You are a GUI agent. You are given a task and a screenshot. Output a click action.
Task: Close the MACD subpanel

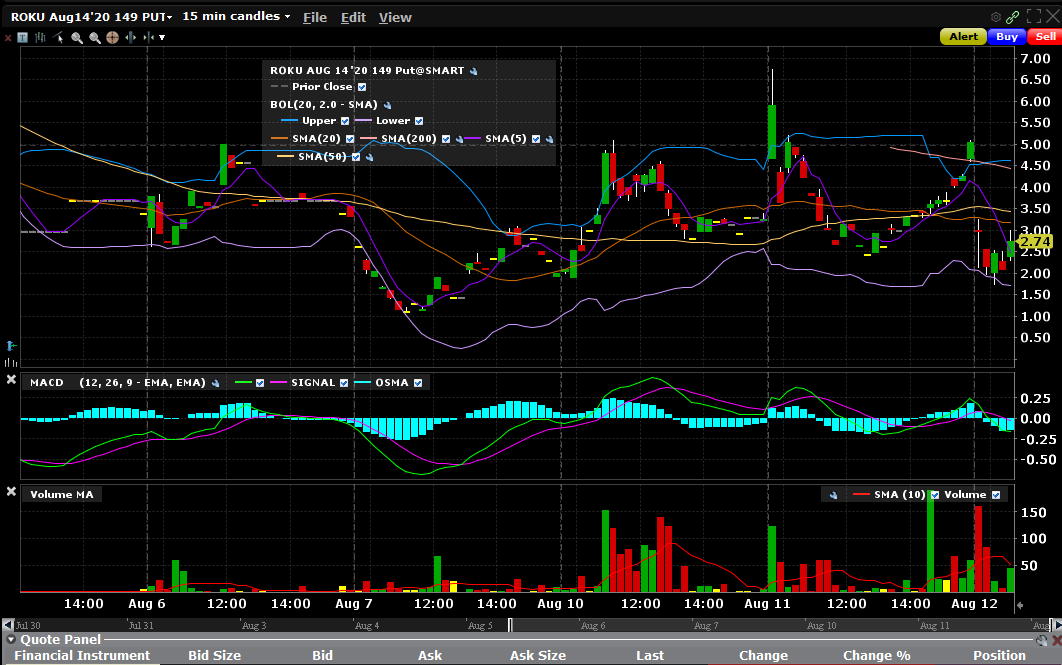11,380
